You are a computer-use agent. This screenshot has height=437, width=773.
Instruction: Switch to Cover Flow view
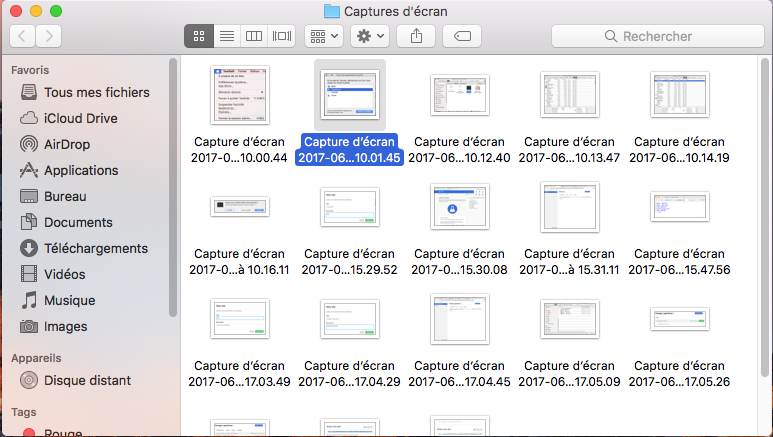[x=281, y=36]
